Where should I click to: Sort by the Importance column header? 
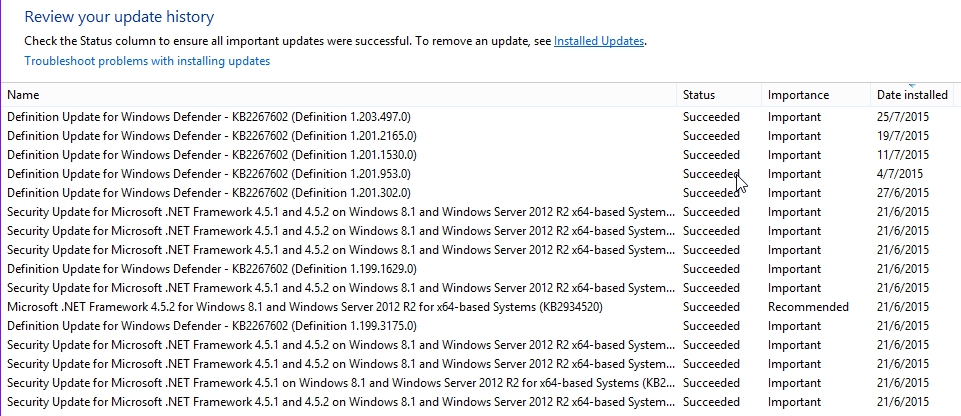tap(798, 95)
